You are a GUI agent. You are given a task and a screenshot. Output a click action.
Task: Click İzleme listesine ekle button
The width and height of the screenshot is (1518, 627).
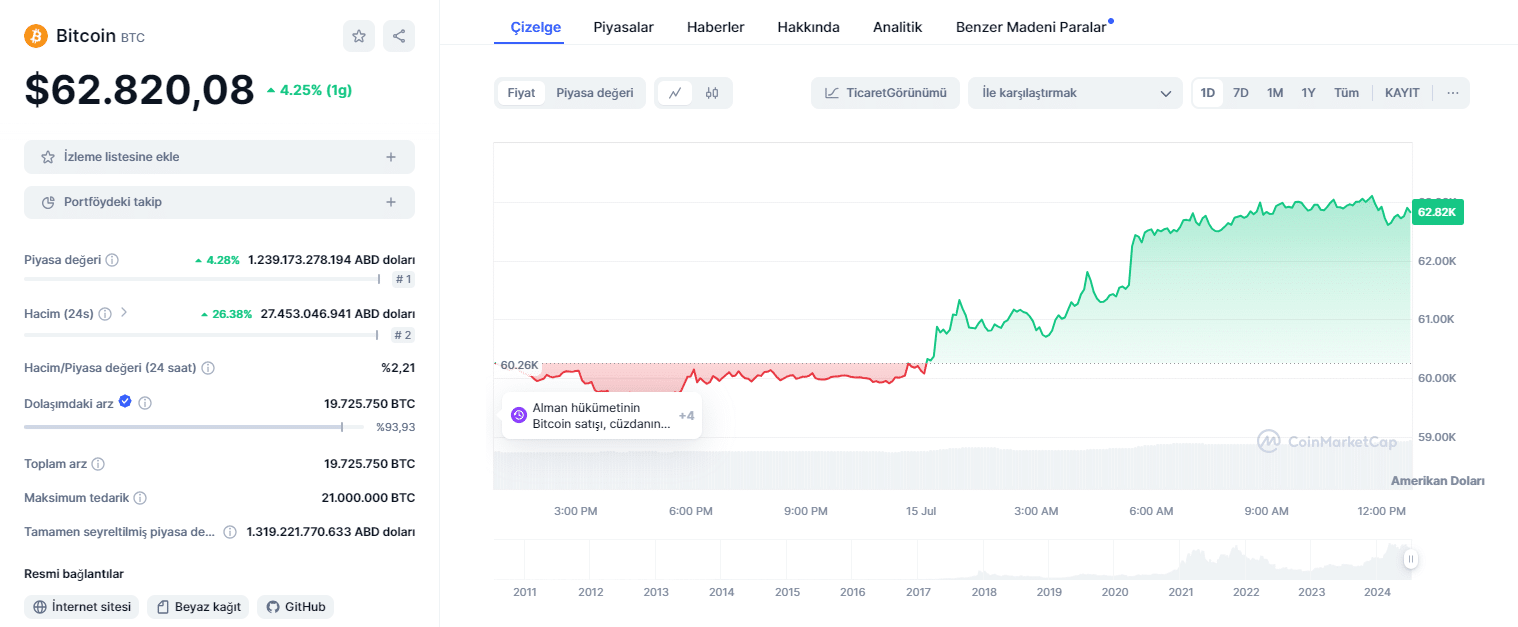click(219, 157)
